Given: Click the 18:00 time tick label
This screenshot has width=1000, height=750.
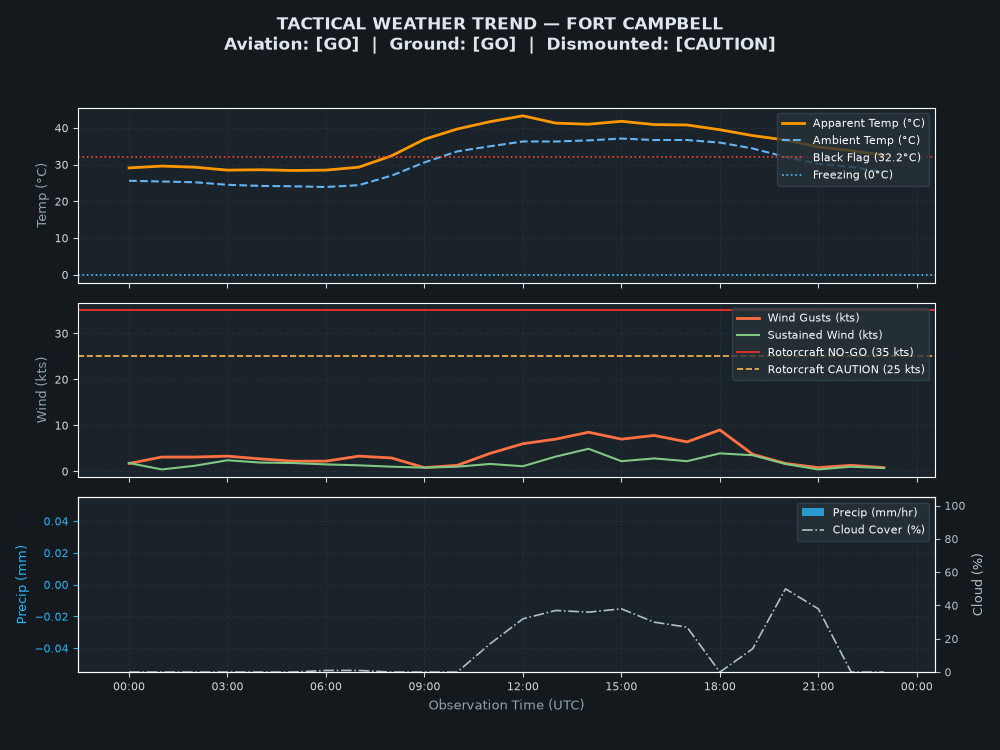Looking at the screenshot, I should coord(720,686).
